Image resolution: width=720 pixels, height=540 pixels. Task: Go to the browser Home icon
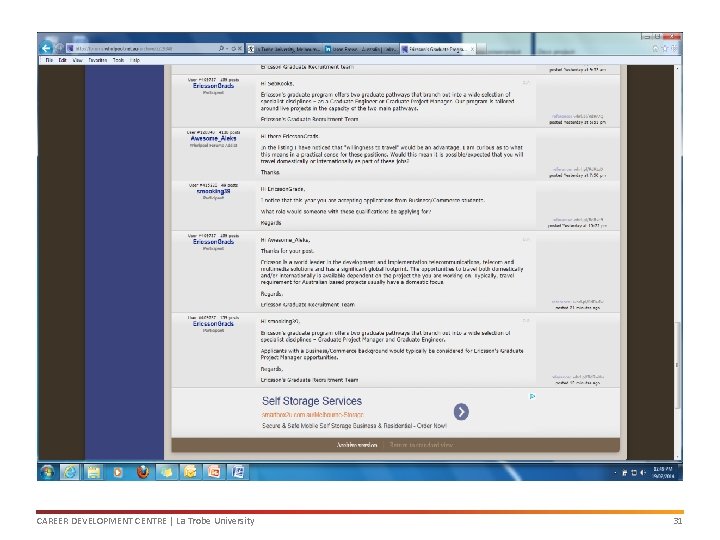point(655,48)
